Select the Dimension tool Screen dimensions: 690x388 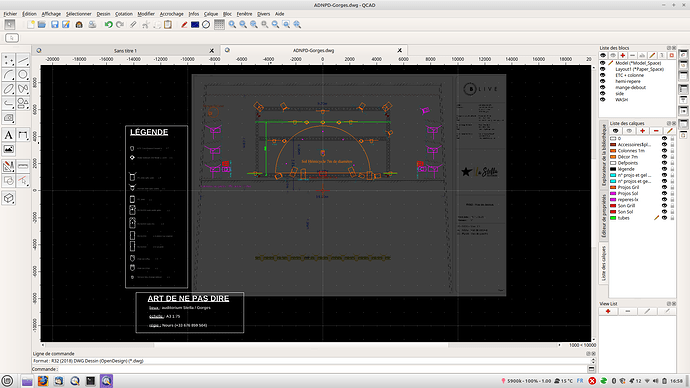[23, 135]
